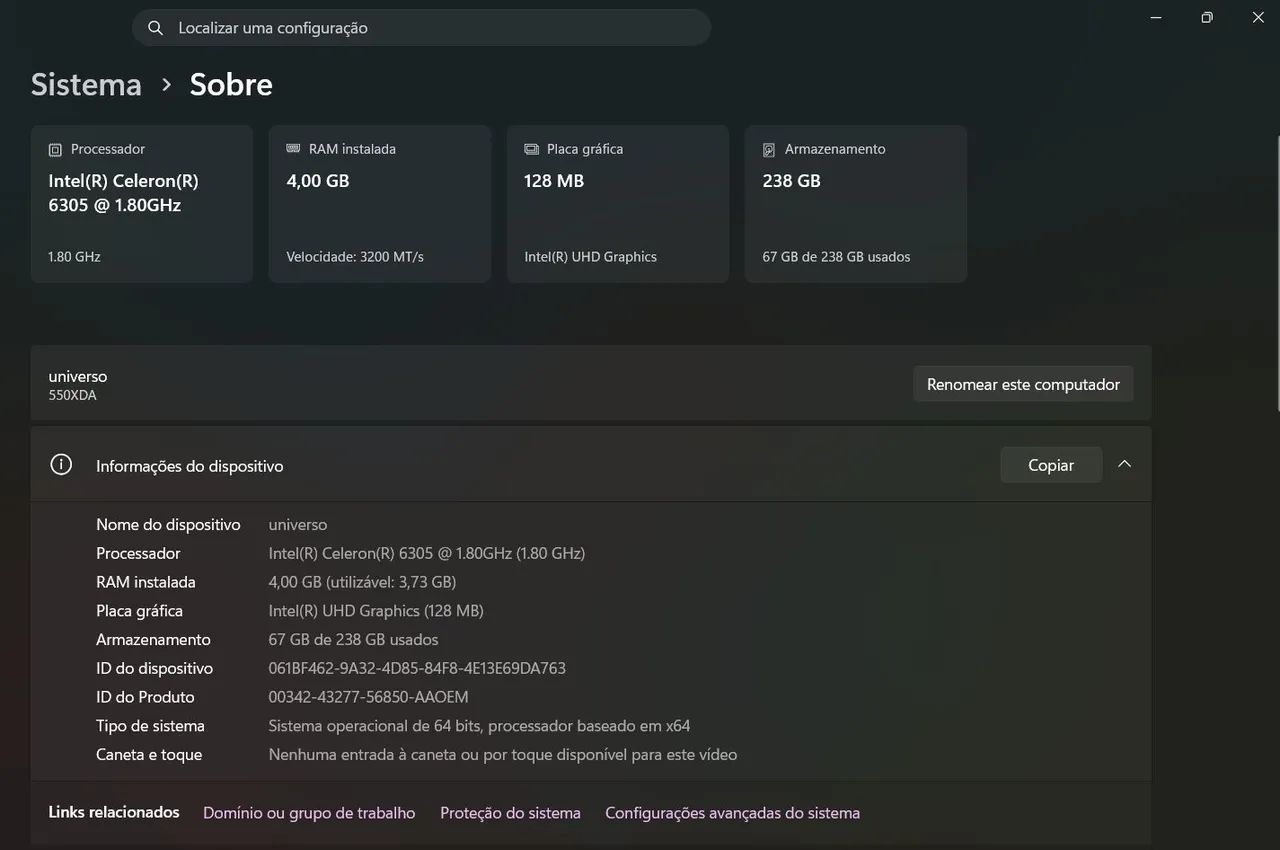Click the 550XDA model text
The image size is (1280, 850).
(73, 395)
